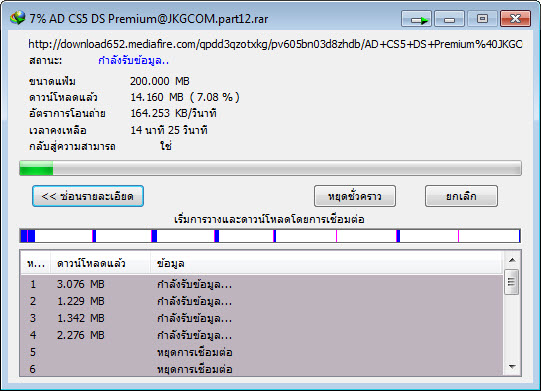541x391 pixels.
Task: Click the connection list scrollbar thumb
Action: point(512,282)
